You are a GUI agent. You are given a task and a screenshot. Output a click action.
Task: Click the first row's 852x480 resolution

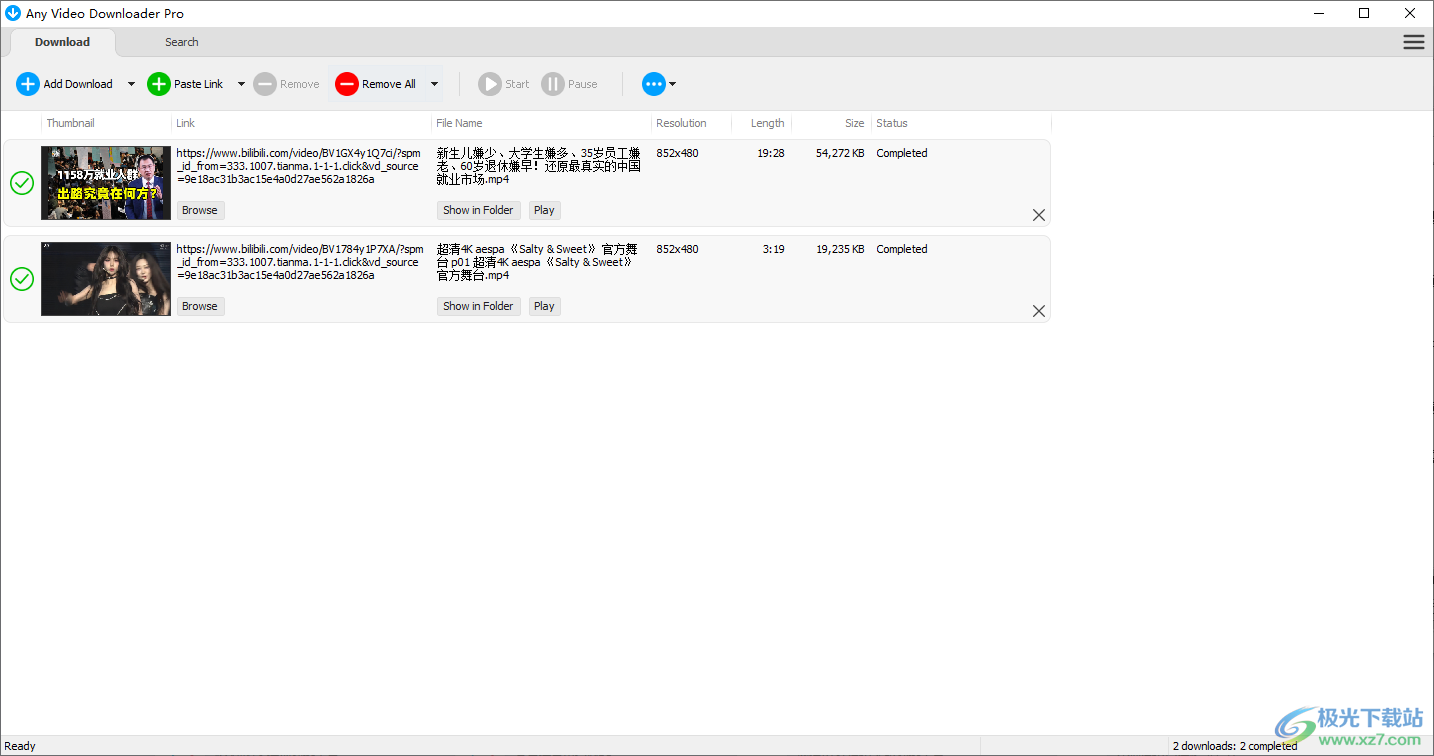677,153
